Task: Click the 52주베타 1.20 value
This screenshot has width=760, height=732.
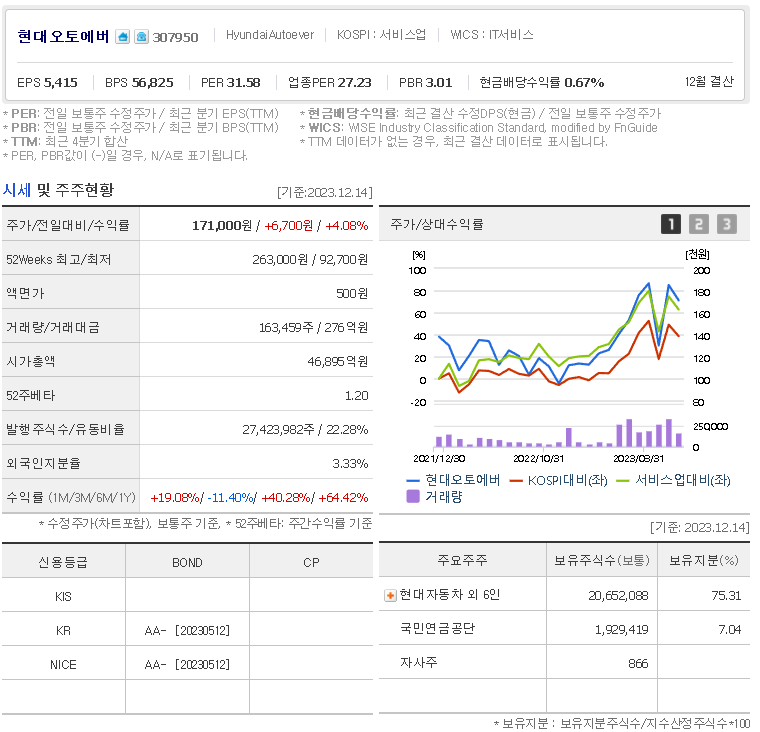Action: pos(356,396)
